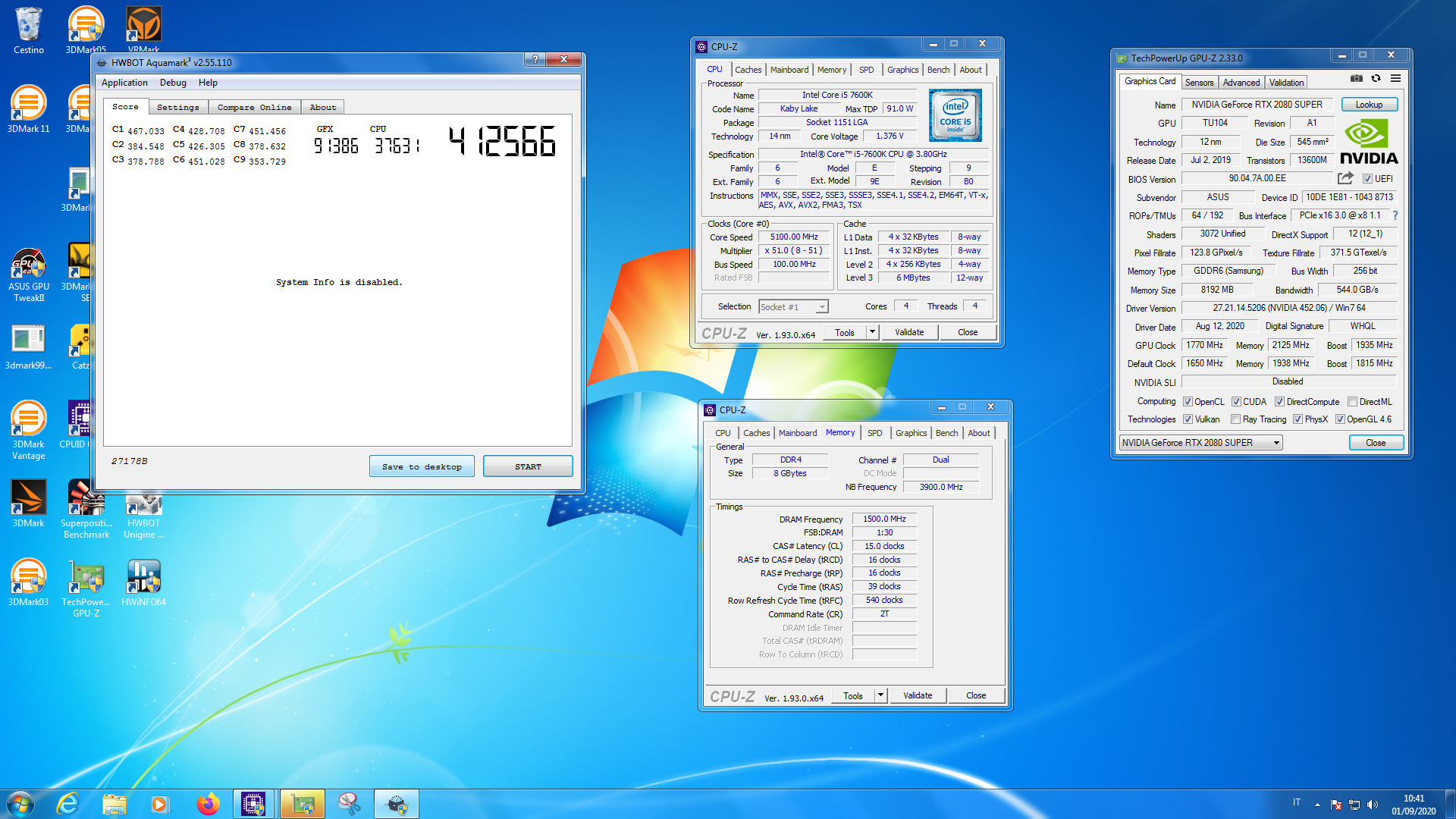Image resolution: width=1456 pixels, height=819 pixels.
Task: Toggle the OpenGL 4.6 checkbox
Action: [x=1340, y=419]
